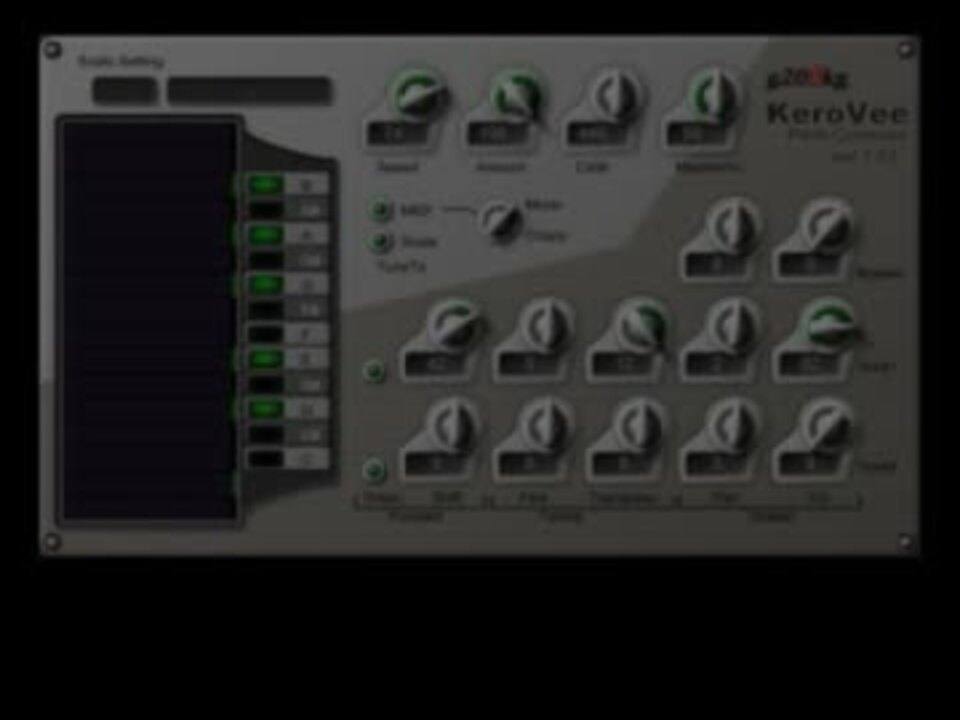The width and height of the screenshot is (960, 720).
Task: Click the Voice2 Transpose value display
Action: point(622,464)
